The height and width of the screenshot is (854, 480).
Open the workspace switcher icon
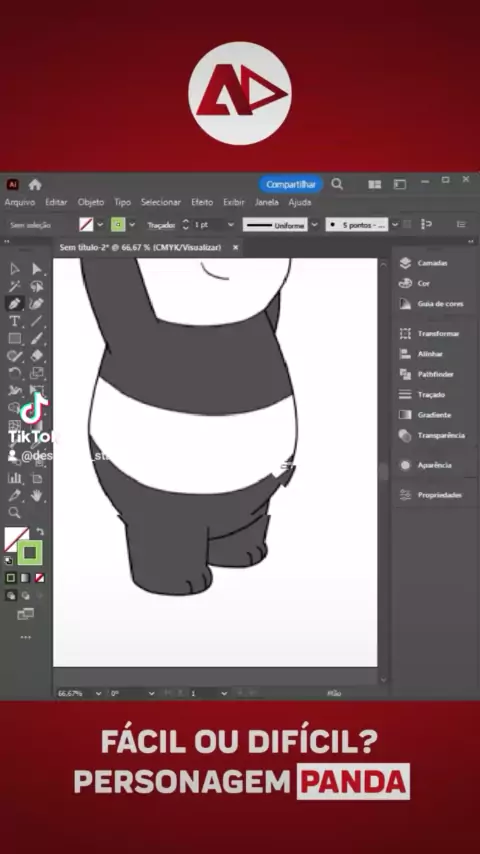400,185
